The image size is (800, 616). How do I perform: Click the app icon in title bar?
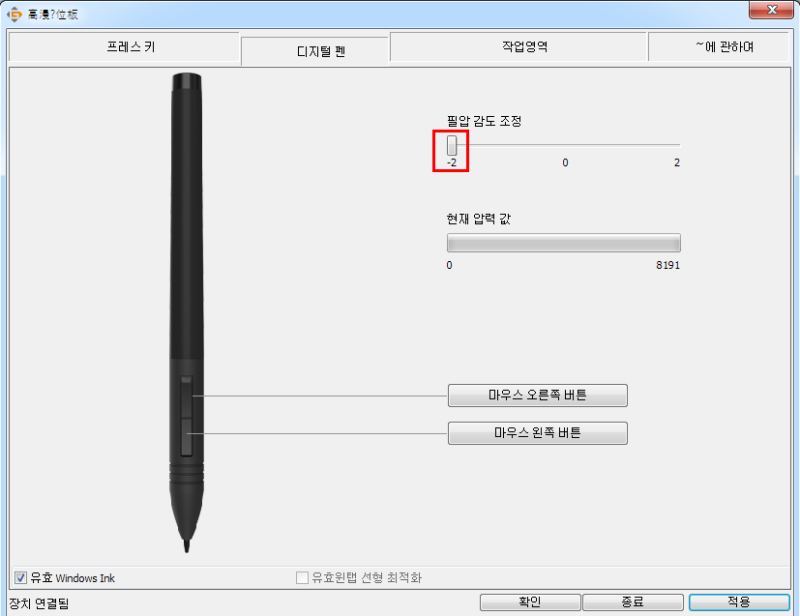[14, 14]
